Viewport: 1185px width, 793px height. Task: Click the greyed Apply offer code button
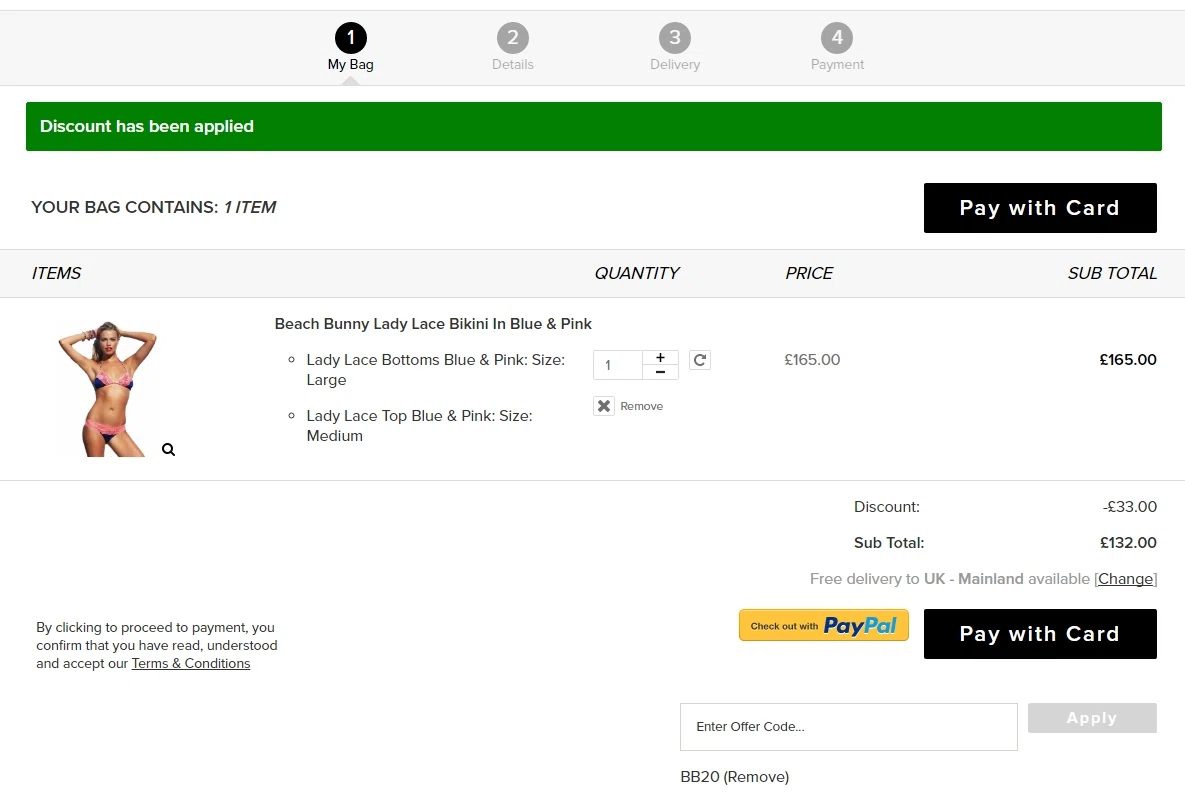point(1092,717)
